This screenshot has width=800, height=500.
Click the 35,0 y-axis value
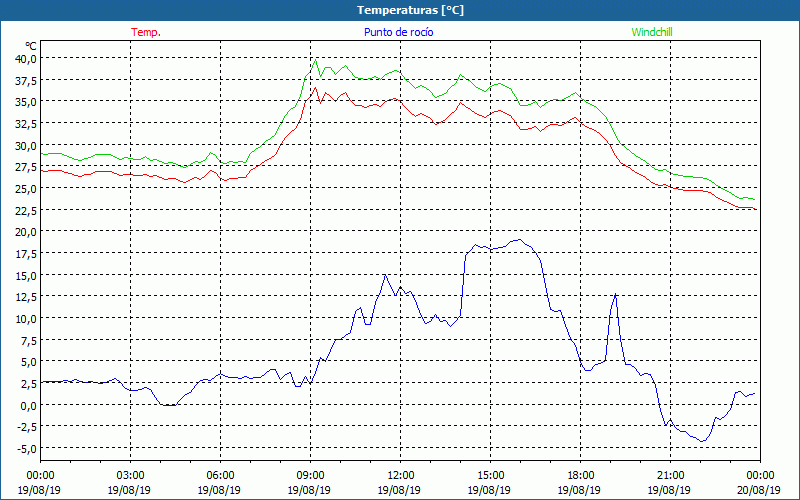click(26, 102)
